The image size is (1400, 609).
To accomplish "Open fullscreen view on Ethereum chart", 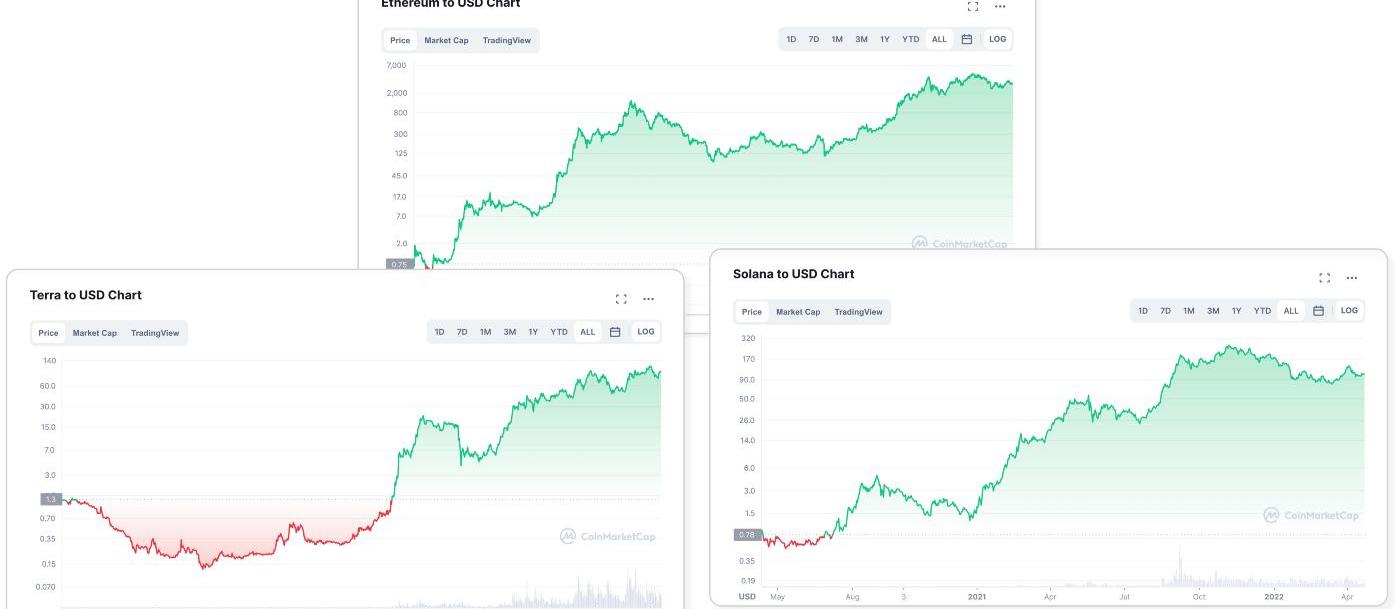I will [x=973, y=7].
